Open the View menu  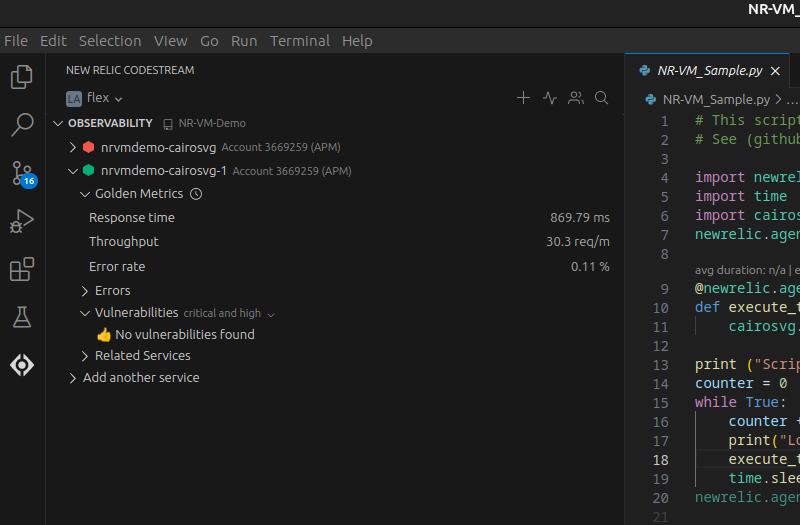pyautogui.click(x=170, y=41)
